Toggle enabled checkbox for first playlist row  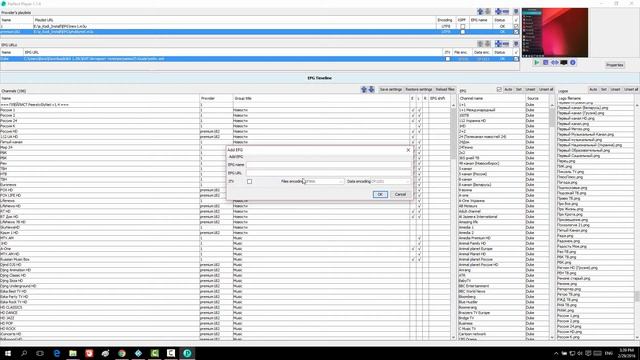tap(516, 26)
